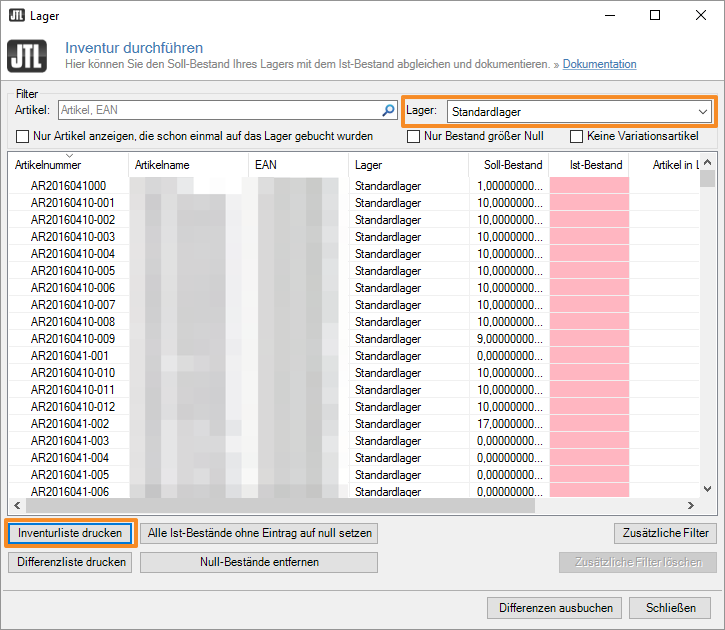This screenshot has width=725, height=630.
Task: Sort by Soll-Bestand column header
Action: pos(509,165)
